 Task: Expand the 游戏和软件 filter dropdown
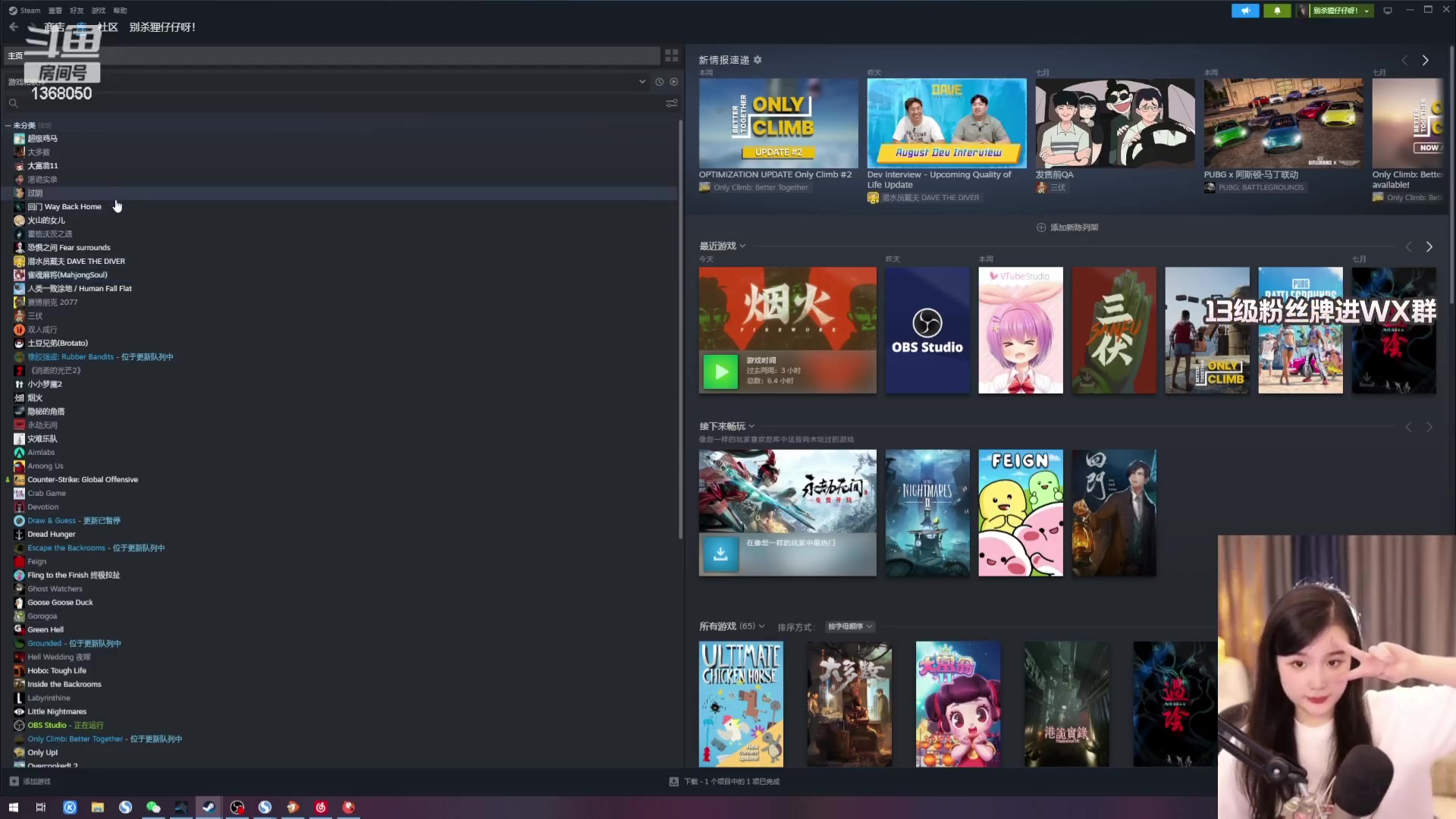[x=642, y=82]
